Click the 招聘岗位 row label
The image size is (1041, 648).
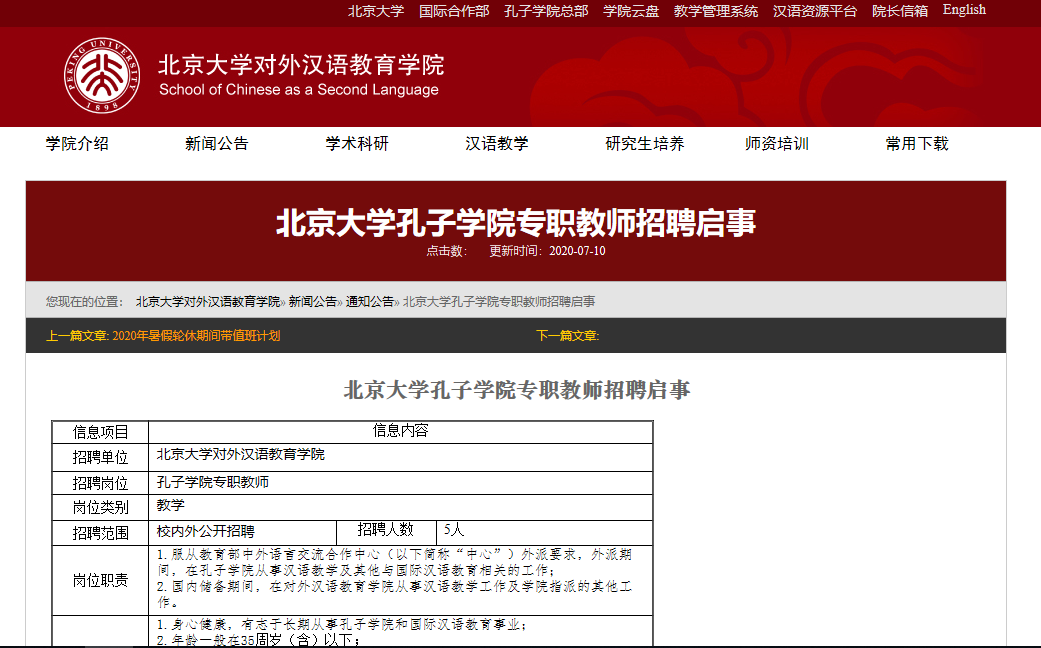coord(100,483)
